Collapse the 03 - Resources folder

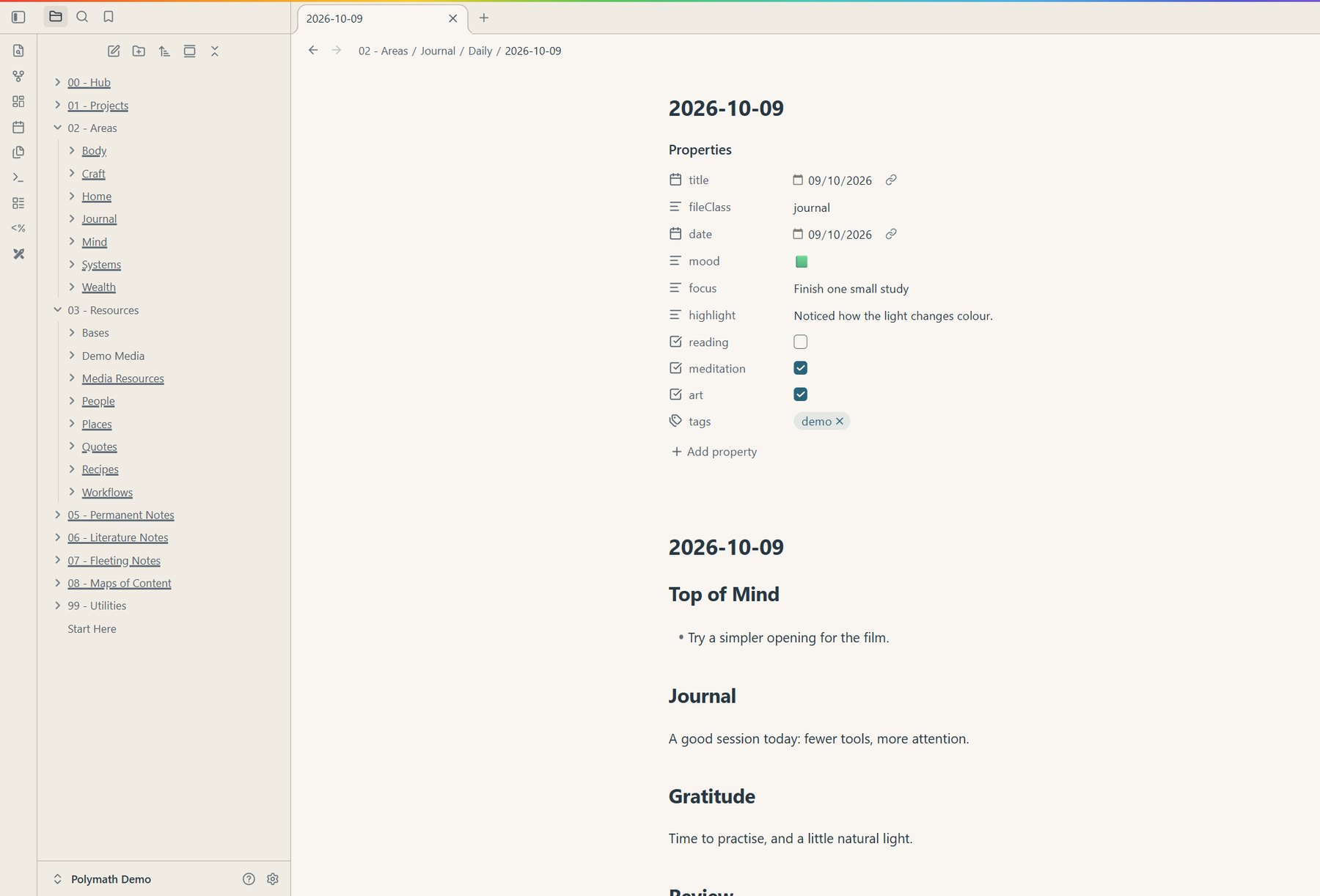[x=58, y=310]
